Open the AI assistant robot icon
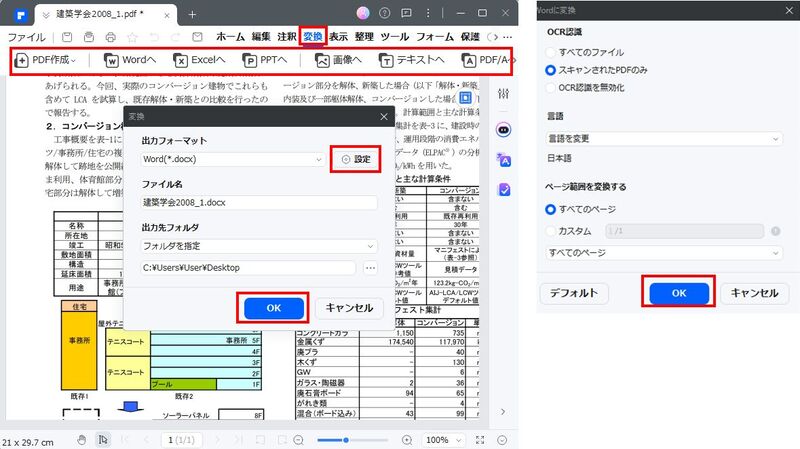Image resolution: width=800 pixels, height=449 pixels. (x=504, y=130)
